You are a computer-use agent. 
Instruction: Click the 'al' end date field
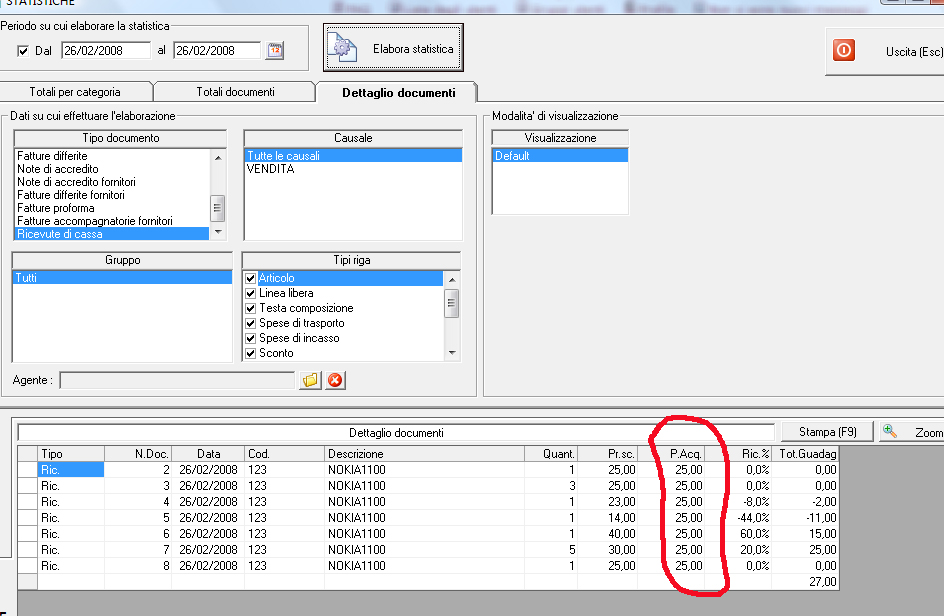point(217,51)
